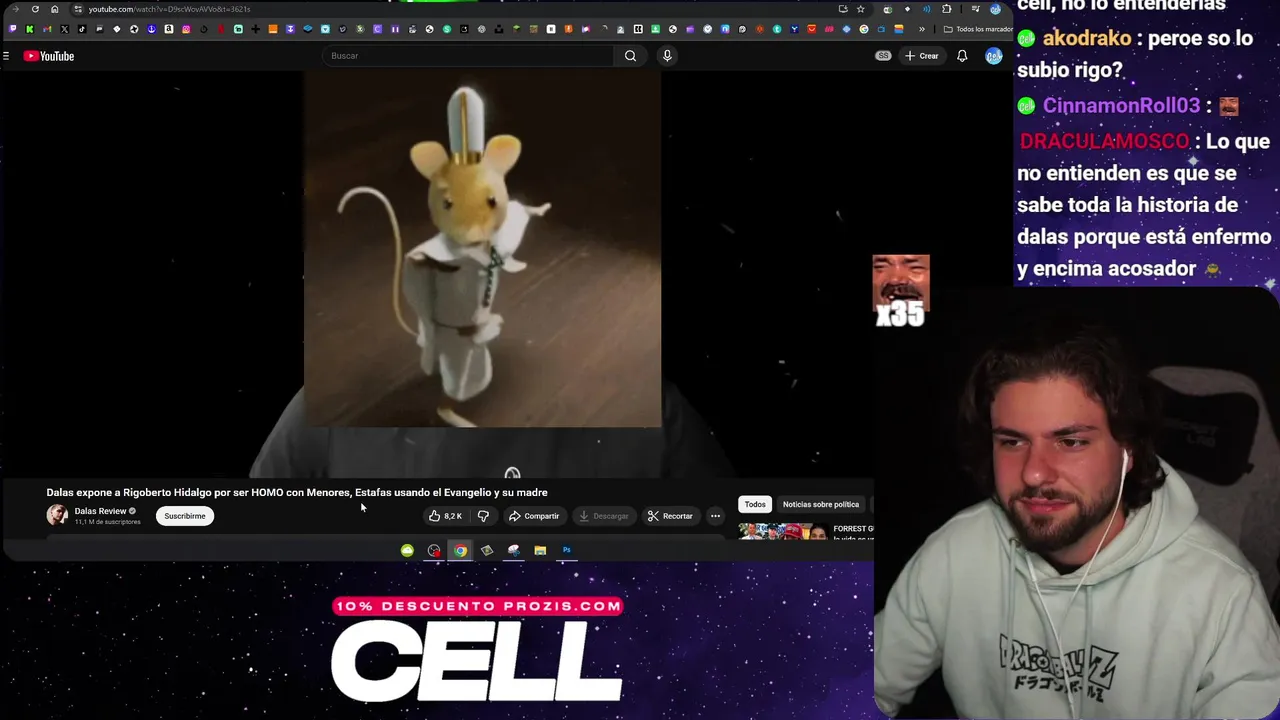Open File Explorer from taskbar
Viewport: 1280px width, 720px height.
tap(540, 550)
